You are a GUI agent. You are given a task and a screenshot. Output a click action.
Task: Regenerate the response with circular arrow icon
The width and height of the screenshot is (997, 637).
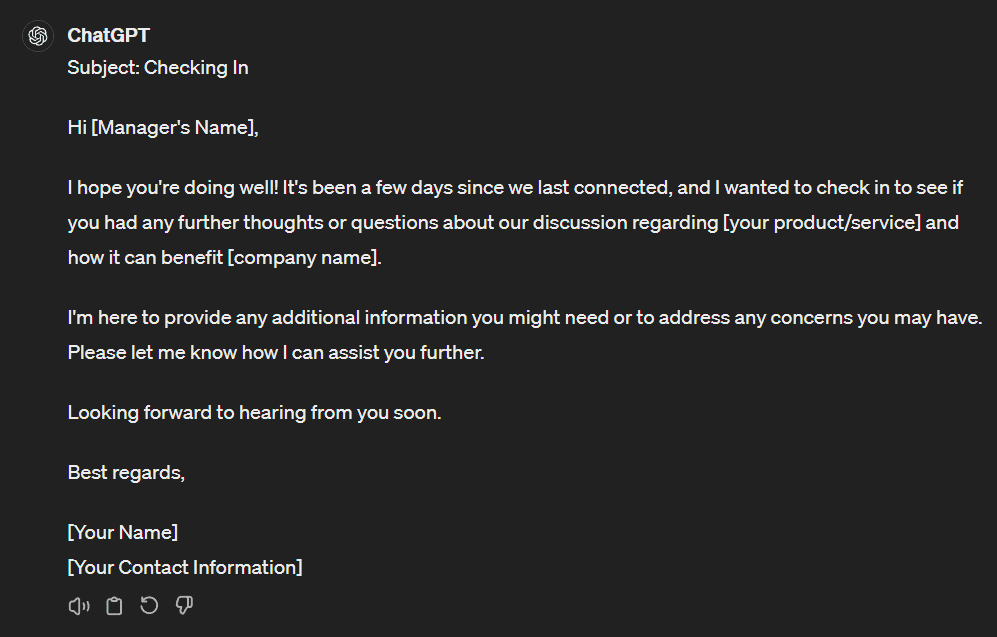coord(149,605)
